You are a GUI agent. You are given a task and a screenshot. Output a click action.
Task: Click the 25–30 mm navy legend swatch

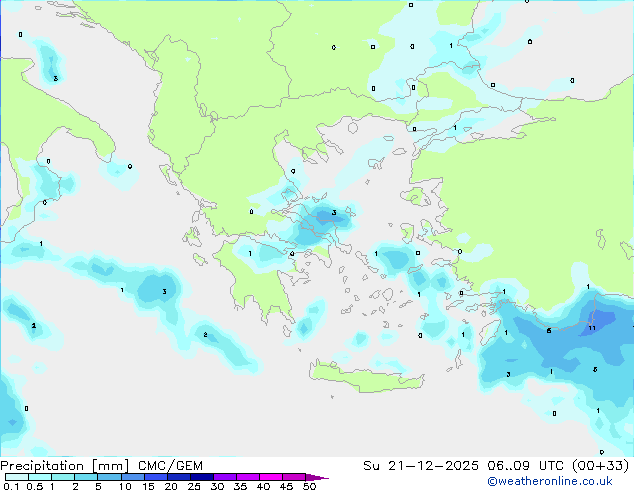click(x=202, y=477)
